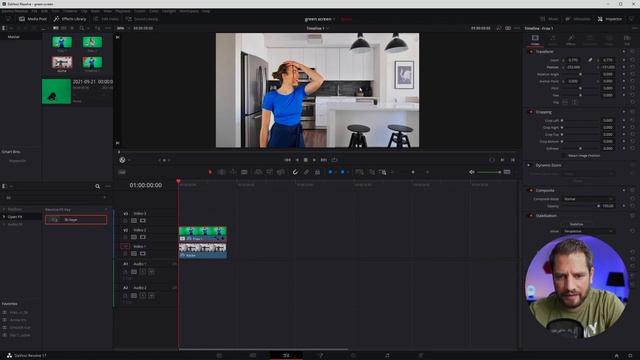This screenshot has height=360, width=640.
Task: Open the Edit Index panel
Action: coord(106,19)
